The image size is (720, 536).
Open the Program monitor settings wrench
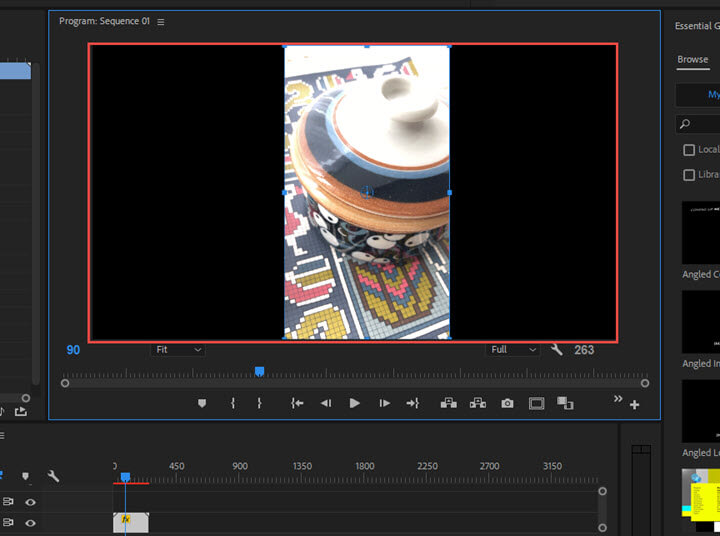coord(557,350)
